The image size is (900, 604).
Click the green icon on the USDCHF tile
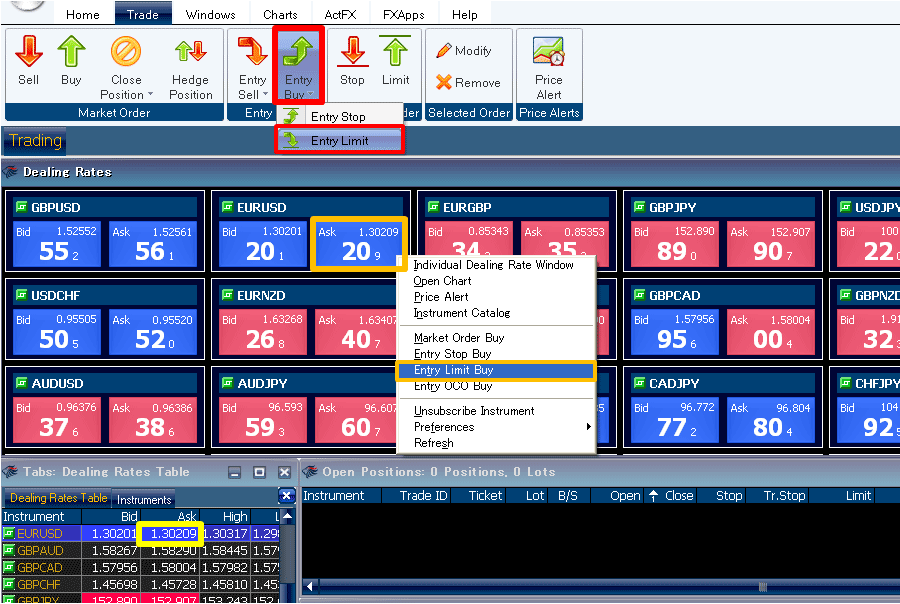[21, 295]
